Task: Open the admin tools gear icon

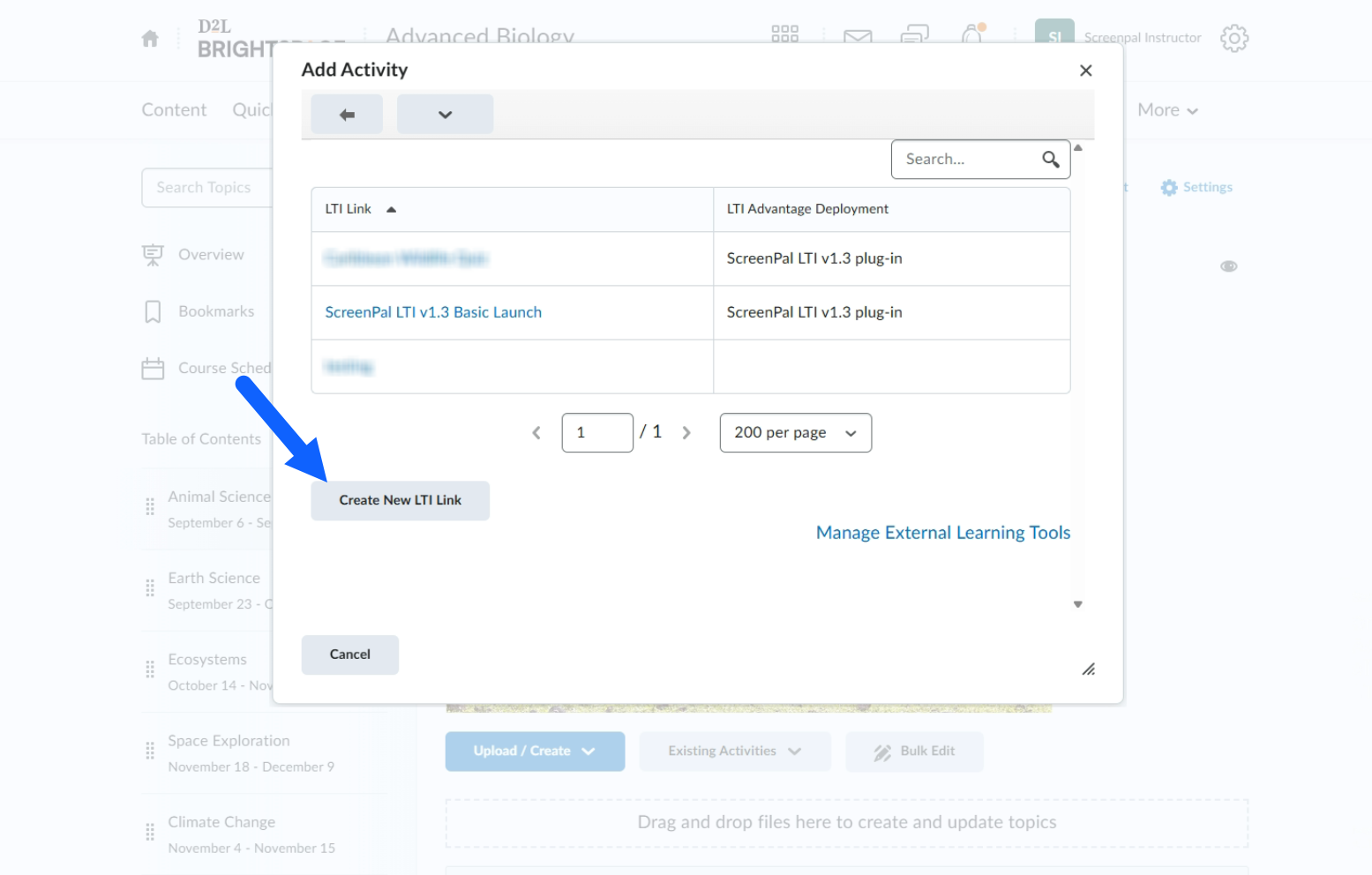Action: [x=1234, y=38]
